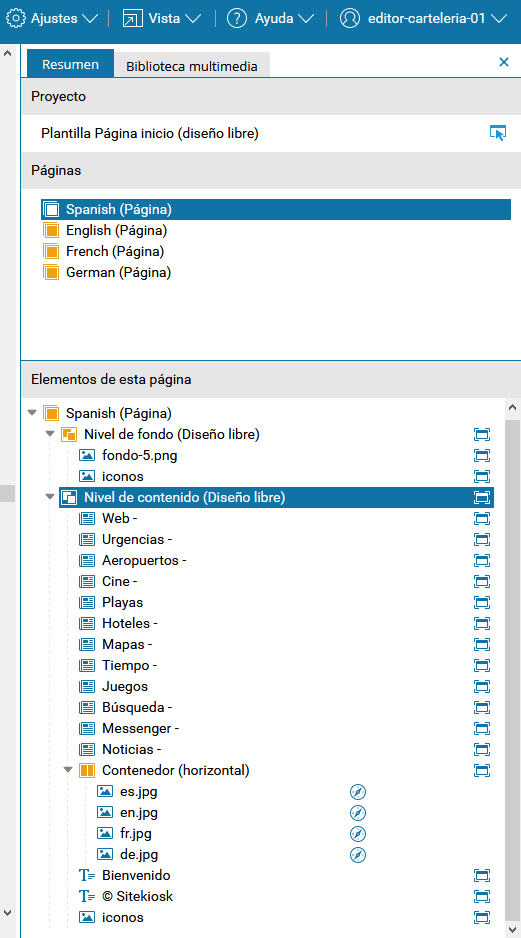Click the frame icon beside Contenedor (horizontal)
This screenshot has height=938, width=521.
[482, 770]
